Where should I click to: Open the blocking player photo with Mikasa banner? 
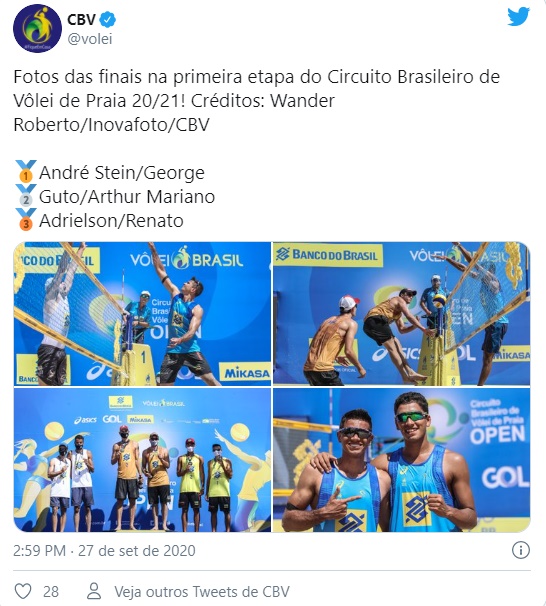[142, 314]
